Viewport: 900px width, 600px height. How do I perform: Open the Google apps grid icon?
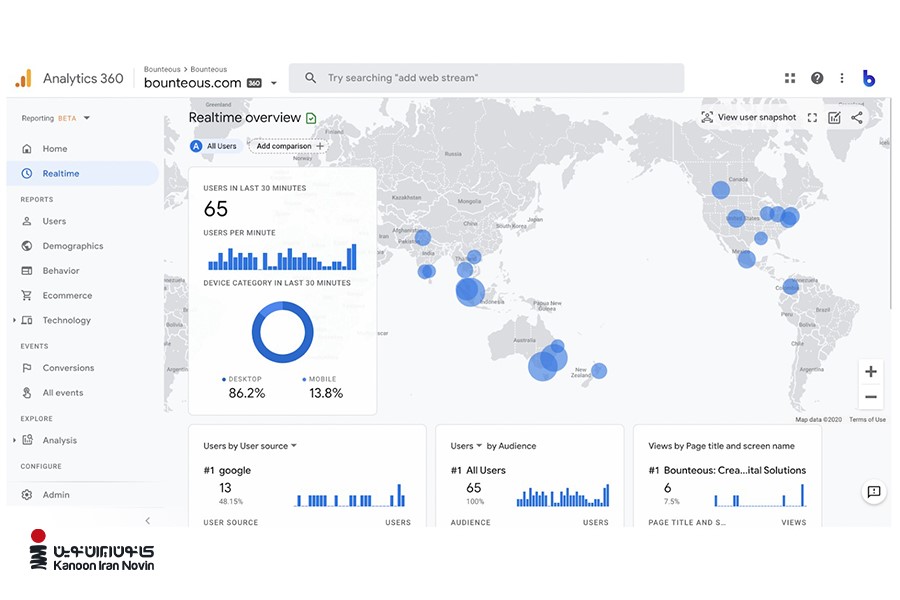click(790, 78)
